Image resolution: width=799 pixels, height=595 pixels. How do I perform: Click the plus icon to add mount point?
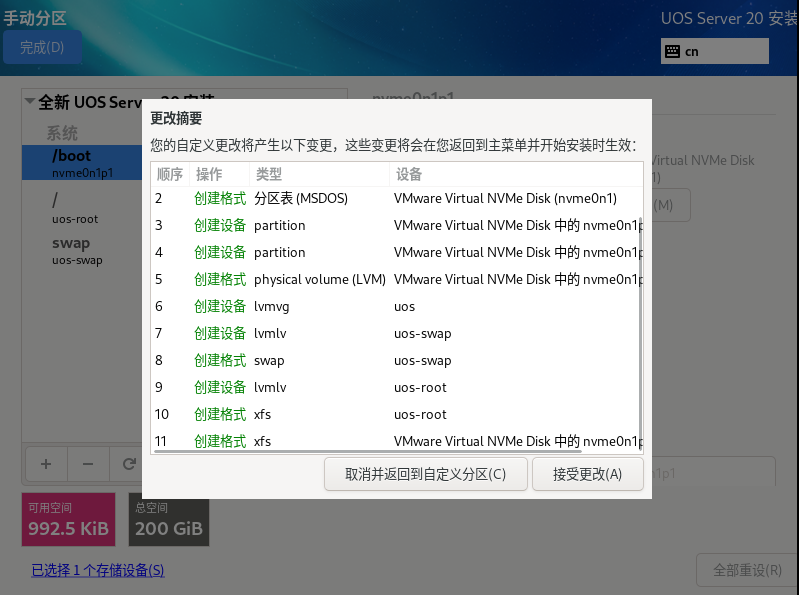[46, 464]
